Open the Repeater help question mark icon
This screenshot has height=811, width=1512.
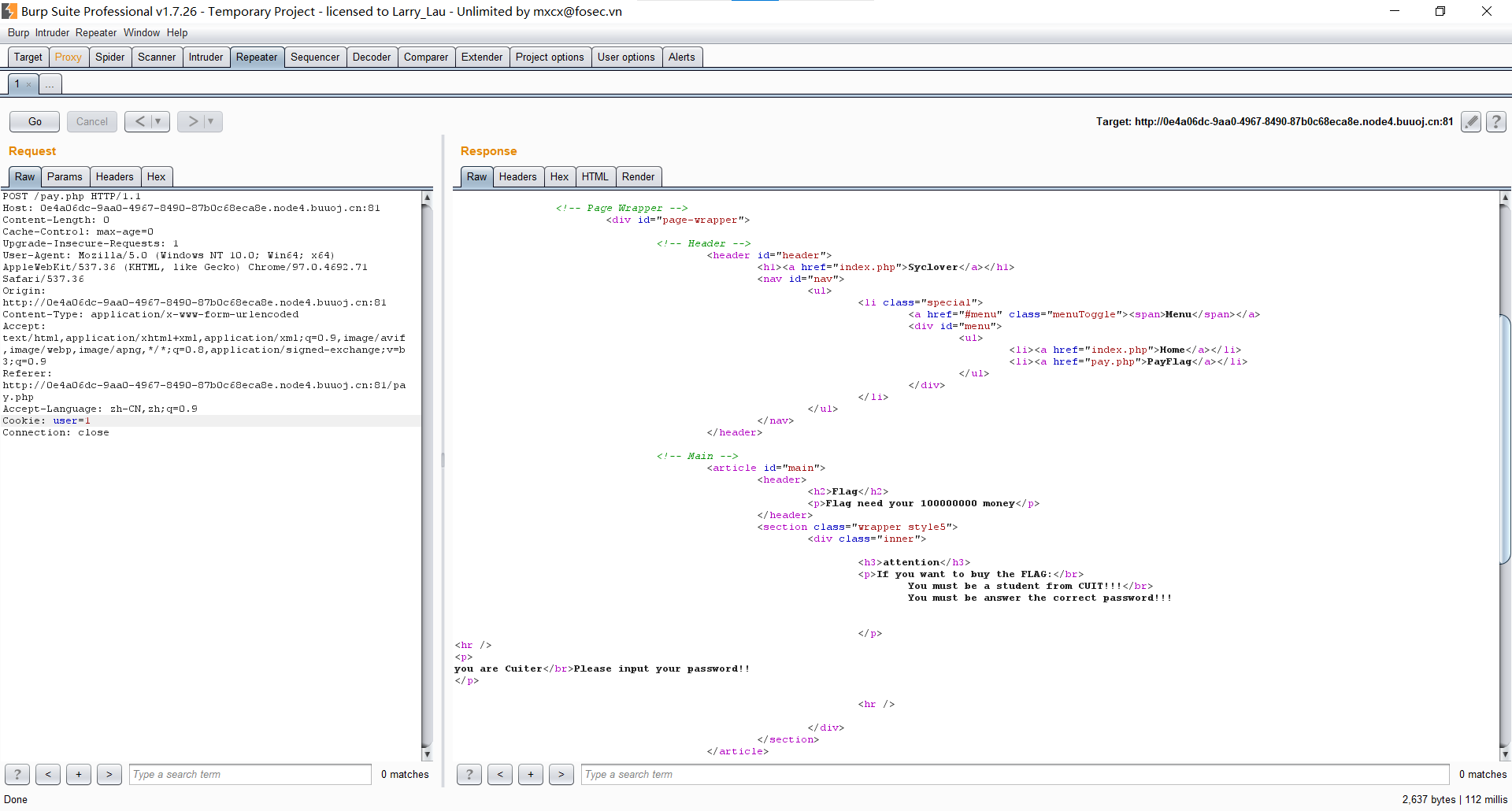pyautogui.click(x=1496, y=121)
